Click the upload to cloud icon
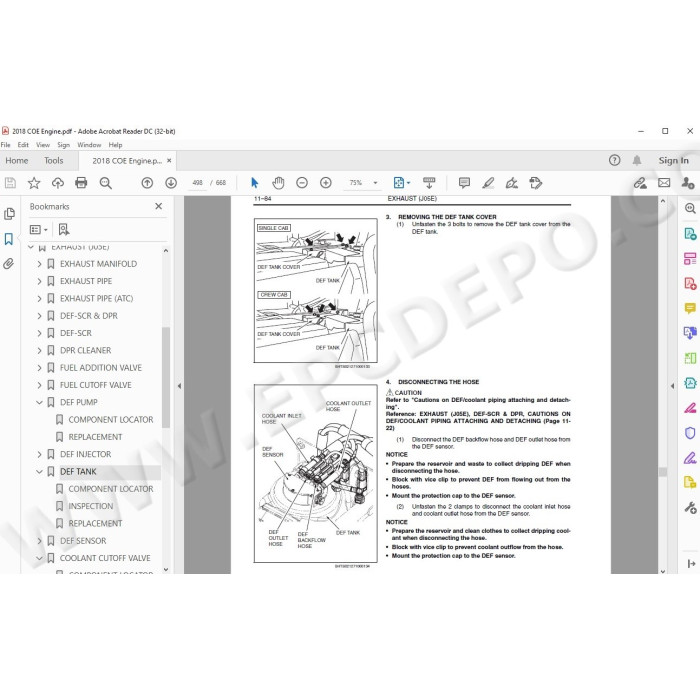Viewport: 700px width, 700px height. 58,183
